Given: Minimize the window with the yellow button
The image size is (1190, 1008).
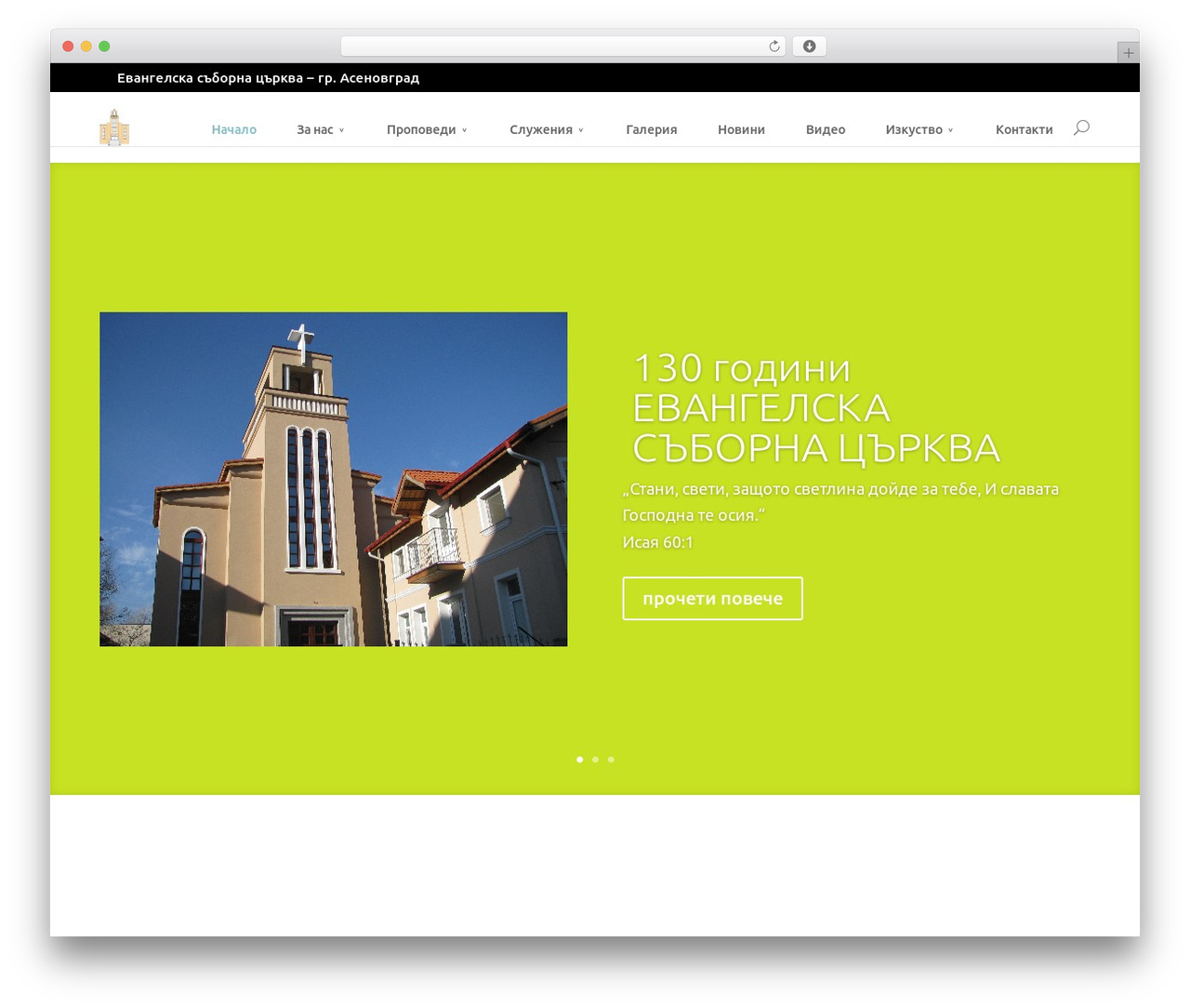Looking at the screenshot, I should (x=86, y=46).
